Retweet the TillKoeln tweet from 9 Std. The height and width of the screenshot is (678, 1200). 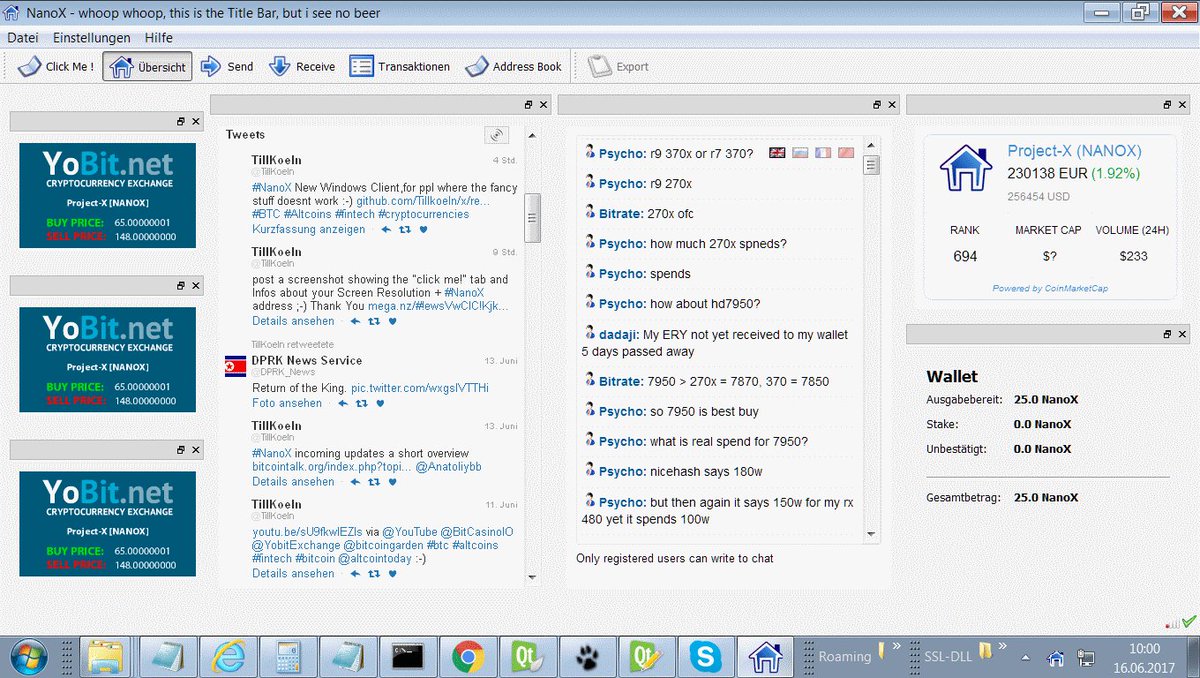[x=374, y=321]
